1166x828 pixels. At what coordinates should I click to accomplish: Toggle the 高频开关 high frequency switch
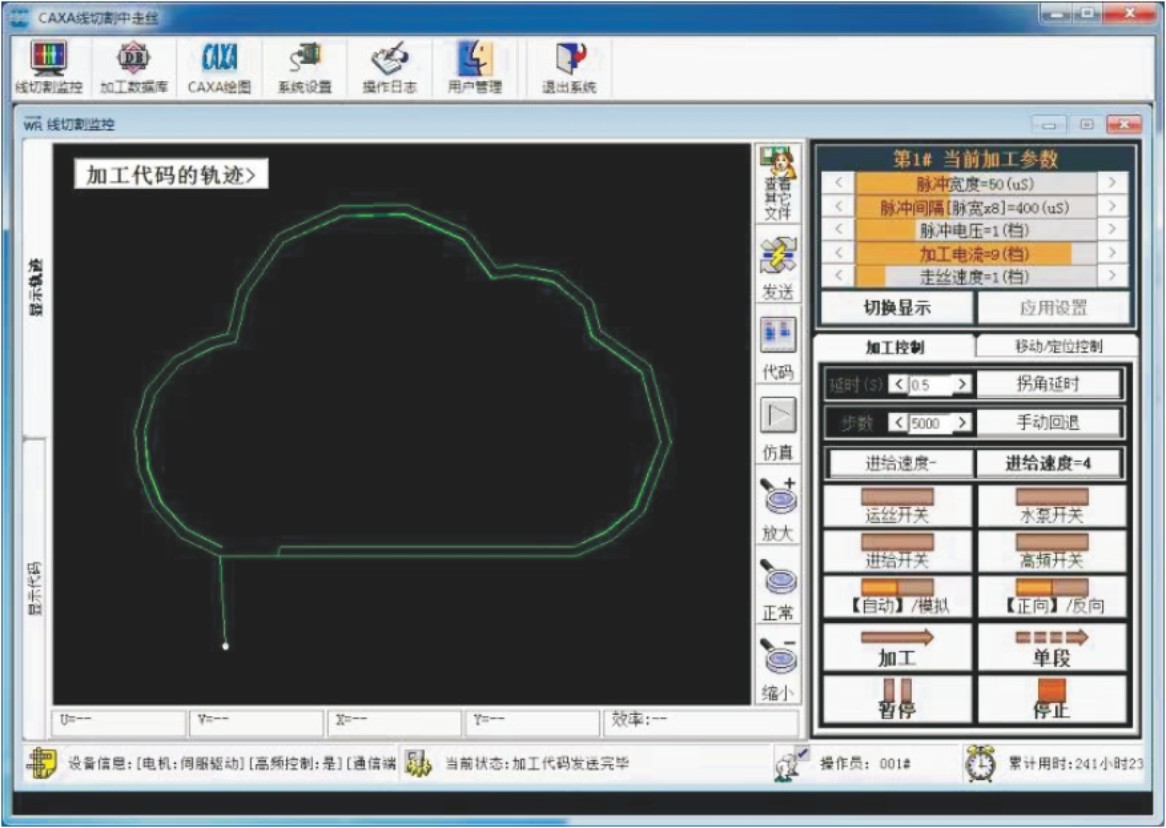tap(1051, 551)
